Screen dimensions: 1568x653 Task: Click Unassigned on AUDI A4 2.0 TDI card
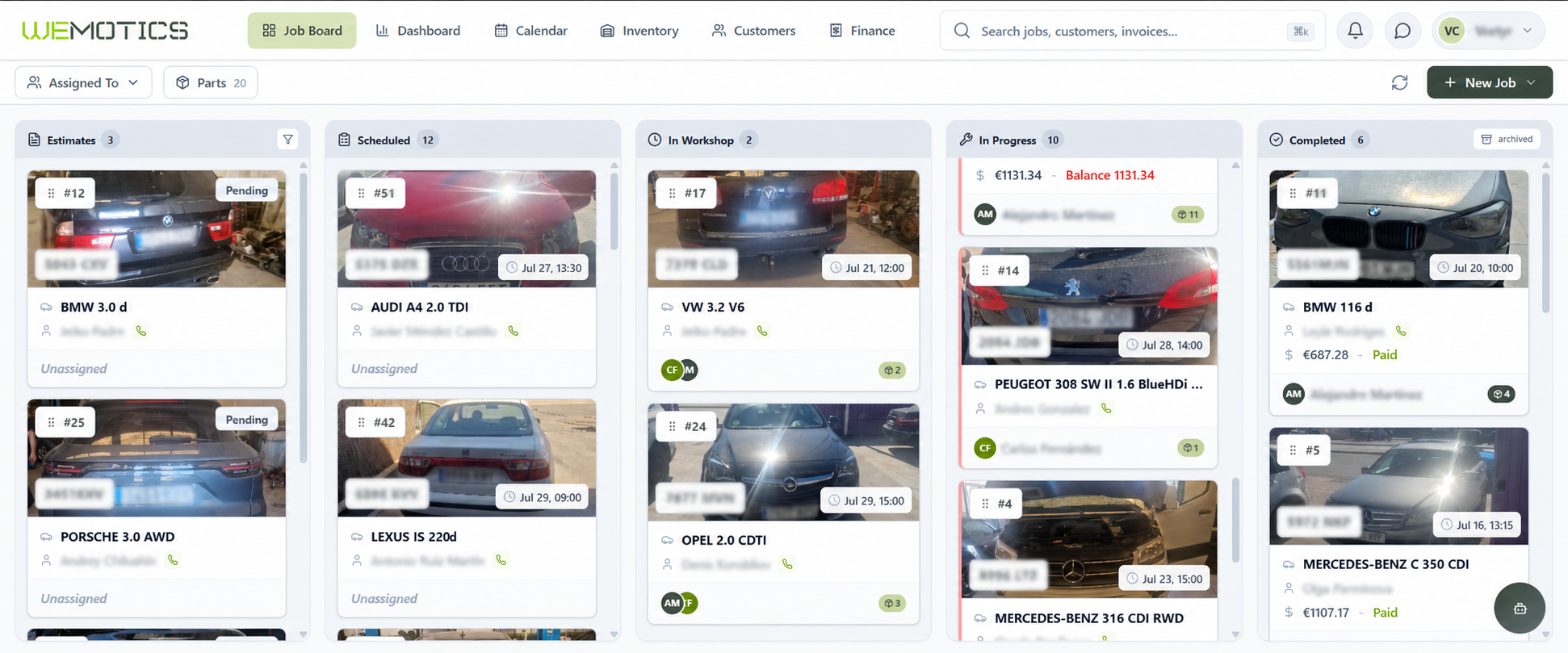(x=384, y=368)
